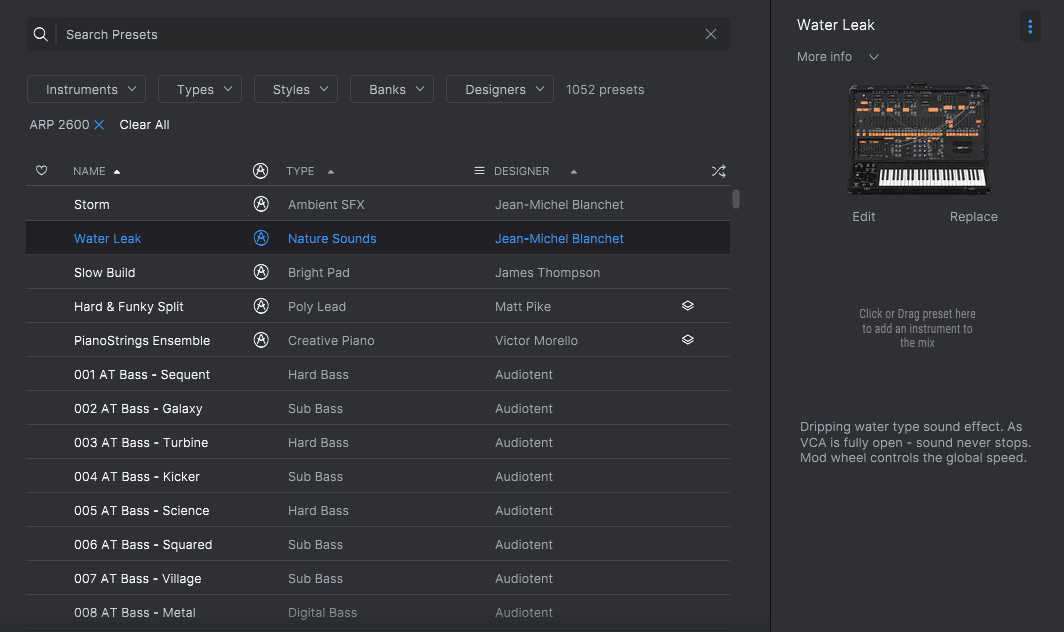Image resolution: width=1064 pixels, height=632 pixels.
Task: Open the Instruments filter dropdown
Action: pos(86,89)
